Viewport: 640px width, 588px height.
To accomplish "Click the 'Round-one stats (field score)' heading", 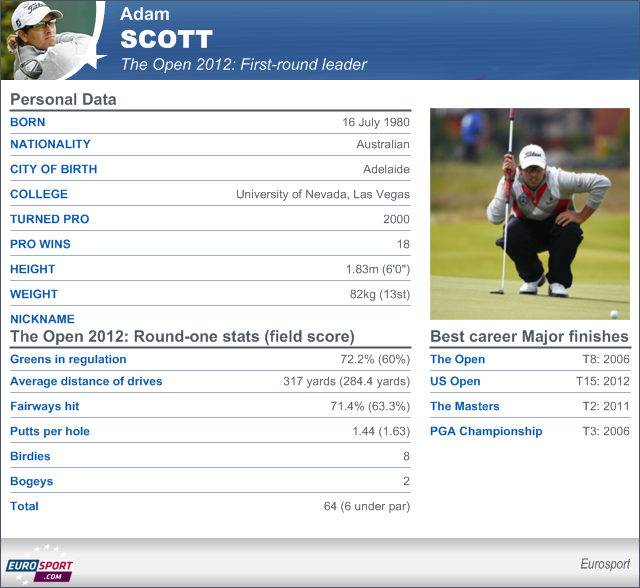I will click(244, 337).
